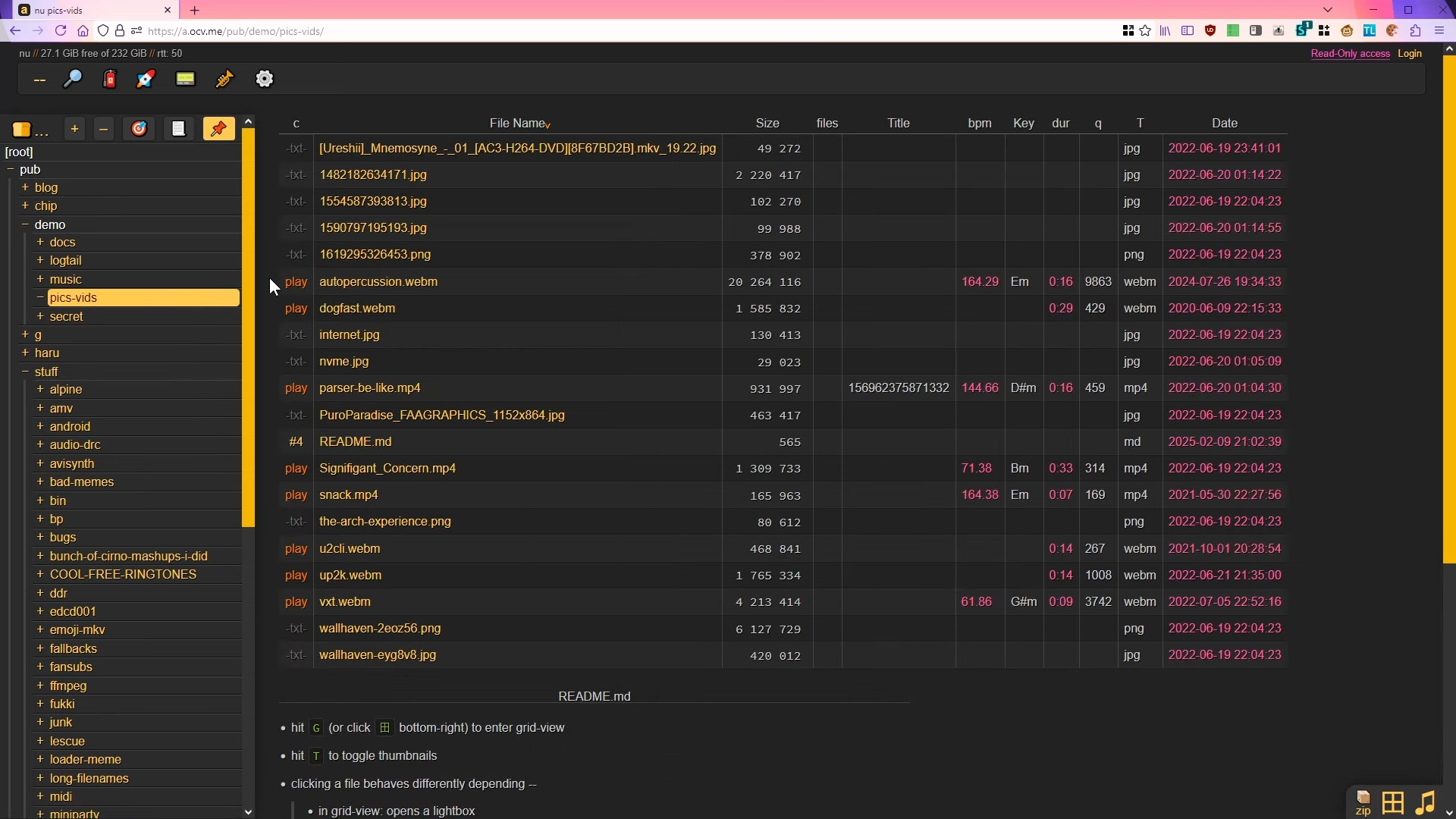Sort by the Date column header
The image size is (1456, 819).
(1224, 123)
